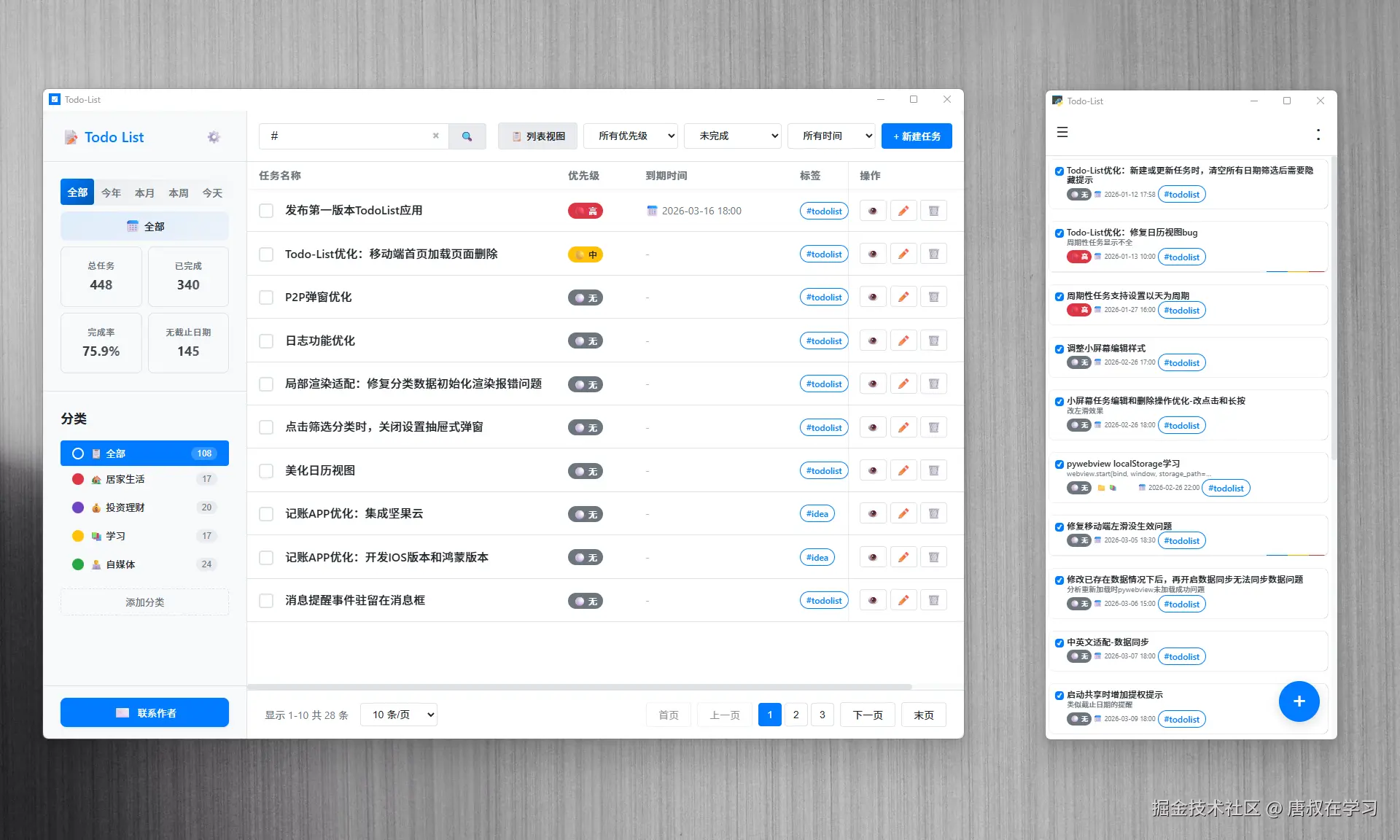View details eye icon for 美化日历视图

click(x=873, y=470)
